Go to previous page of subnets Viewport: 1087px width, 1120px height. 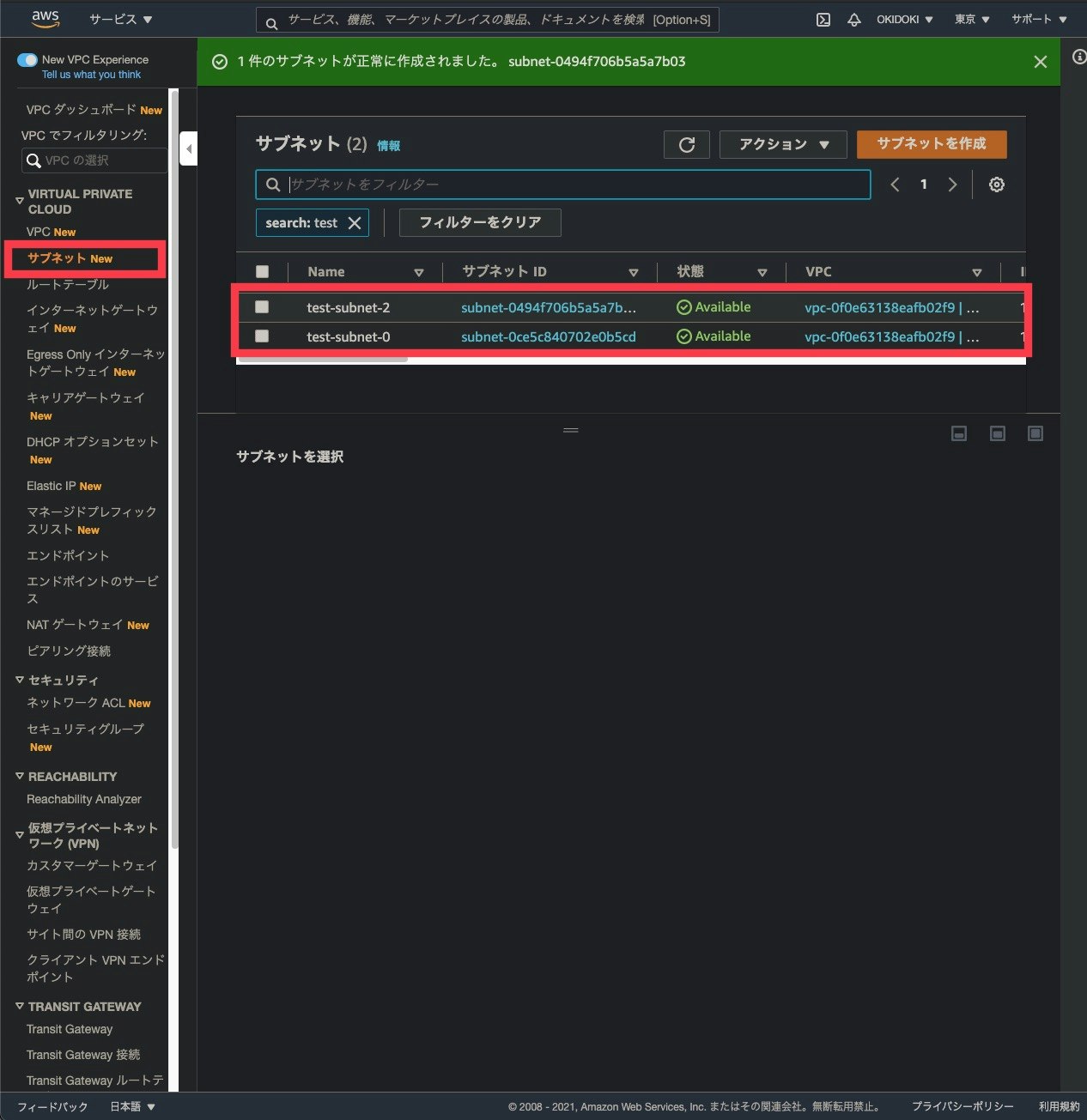pos(895,185)
